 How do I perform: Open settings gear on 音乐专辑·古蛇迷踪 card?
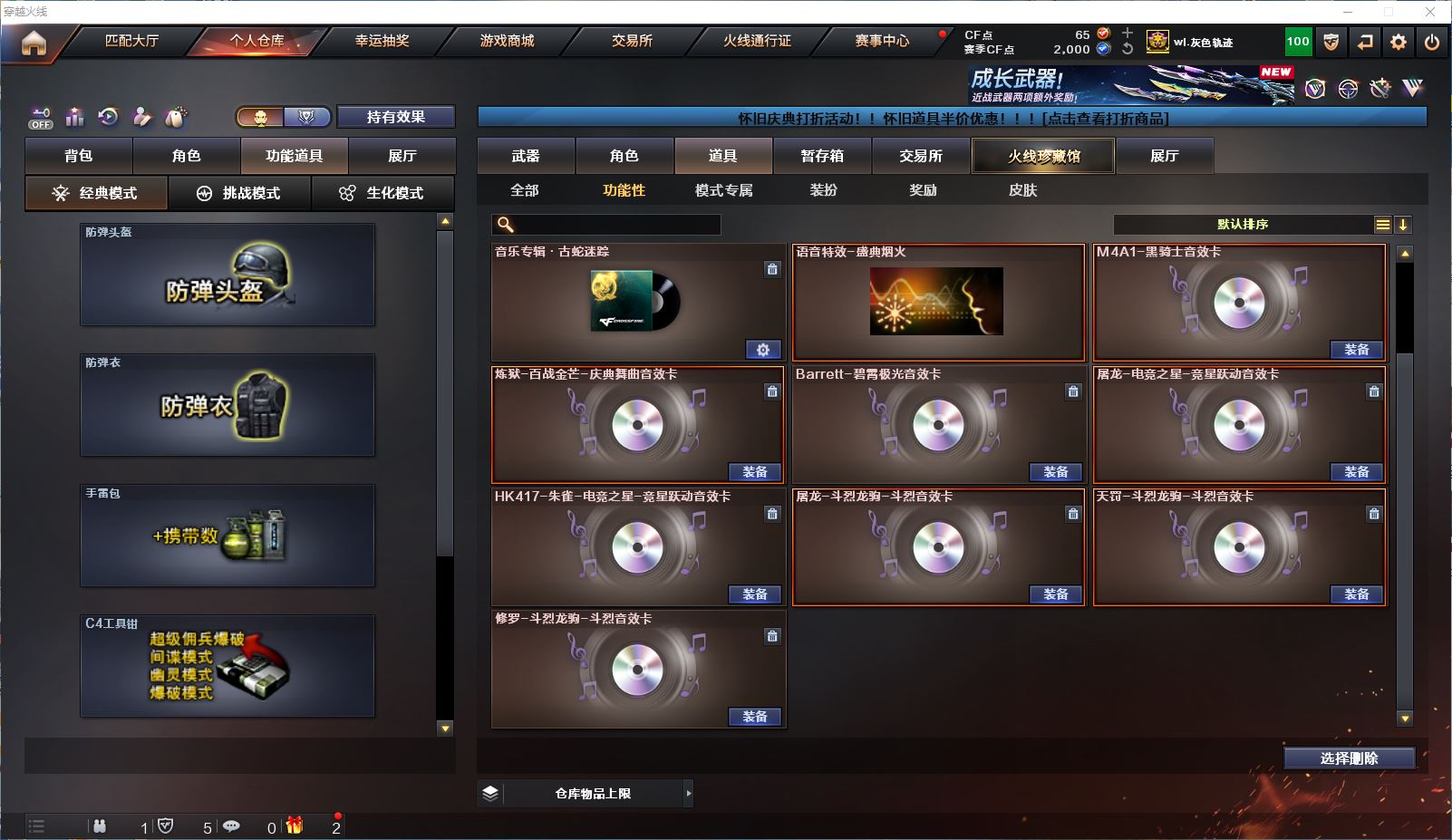(x=762, y=350)
